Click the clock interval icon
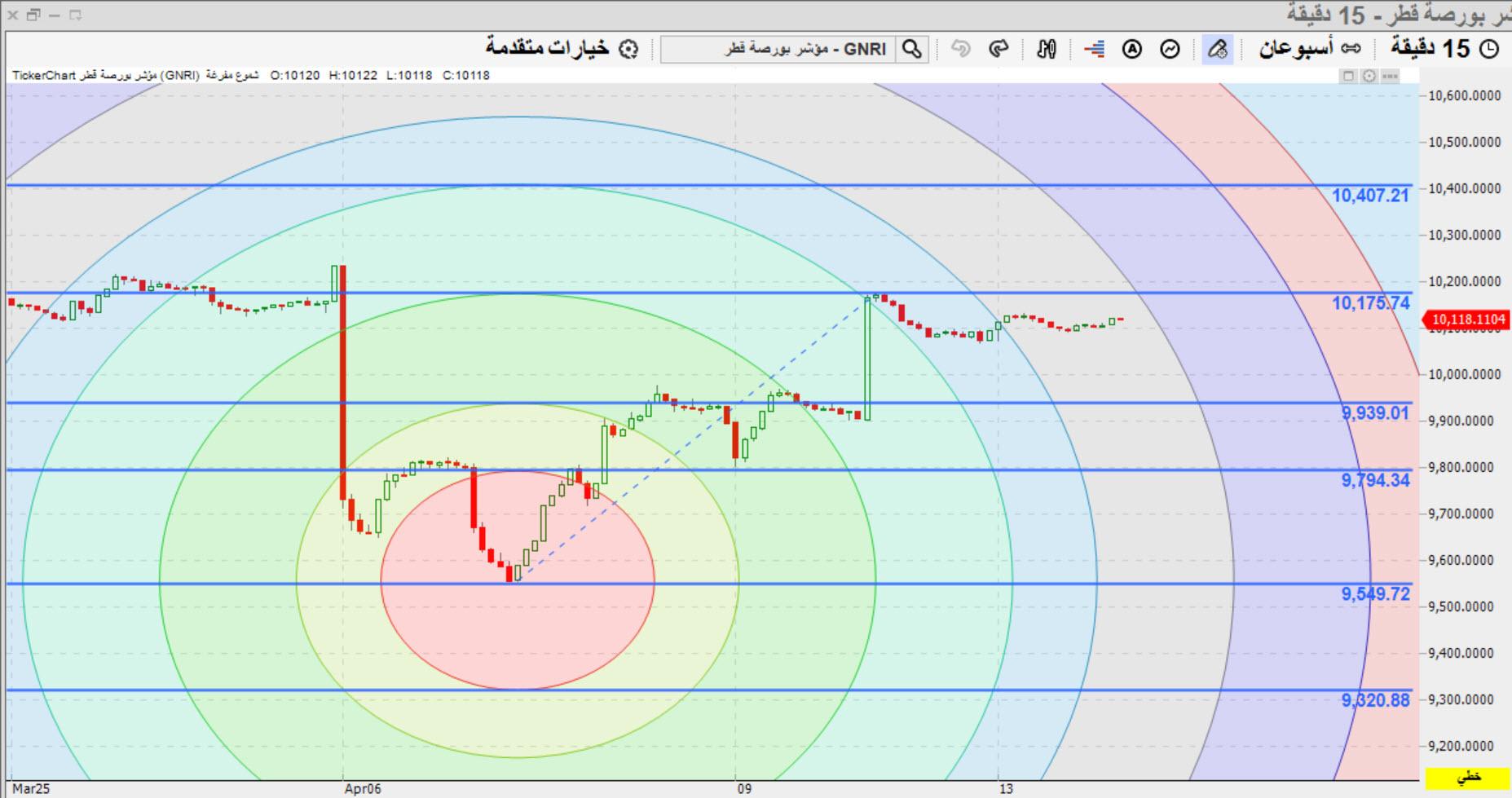The image size is (1512, 798). click(x=1488, y=49)
